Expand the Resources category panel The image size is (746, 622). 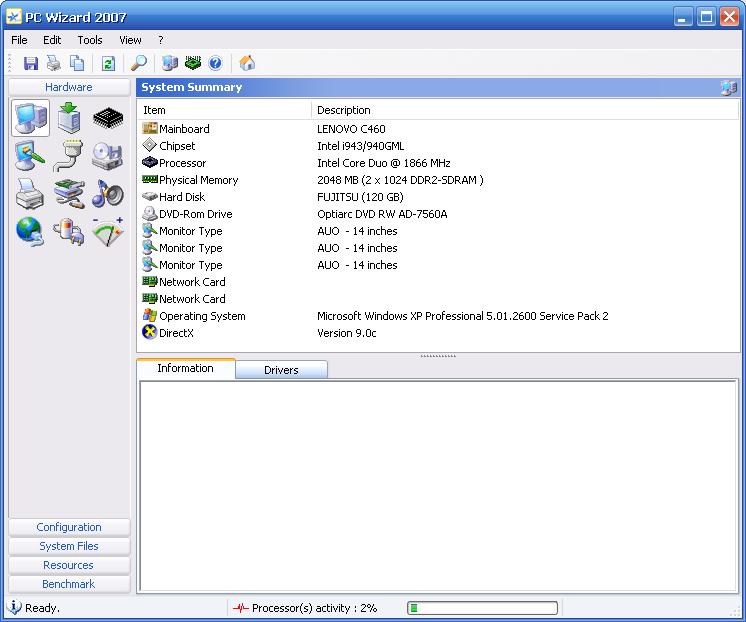[69, 565]
